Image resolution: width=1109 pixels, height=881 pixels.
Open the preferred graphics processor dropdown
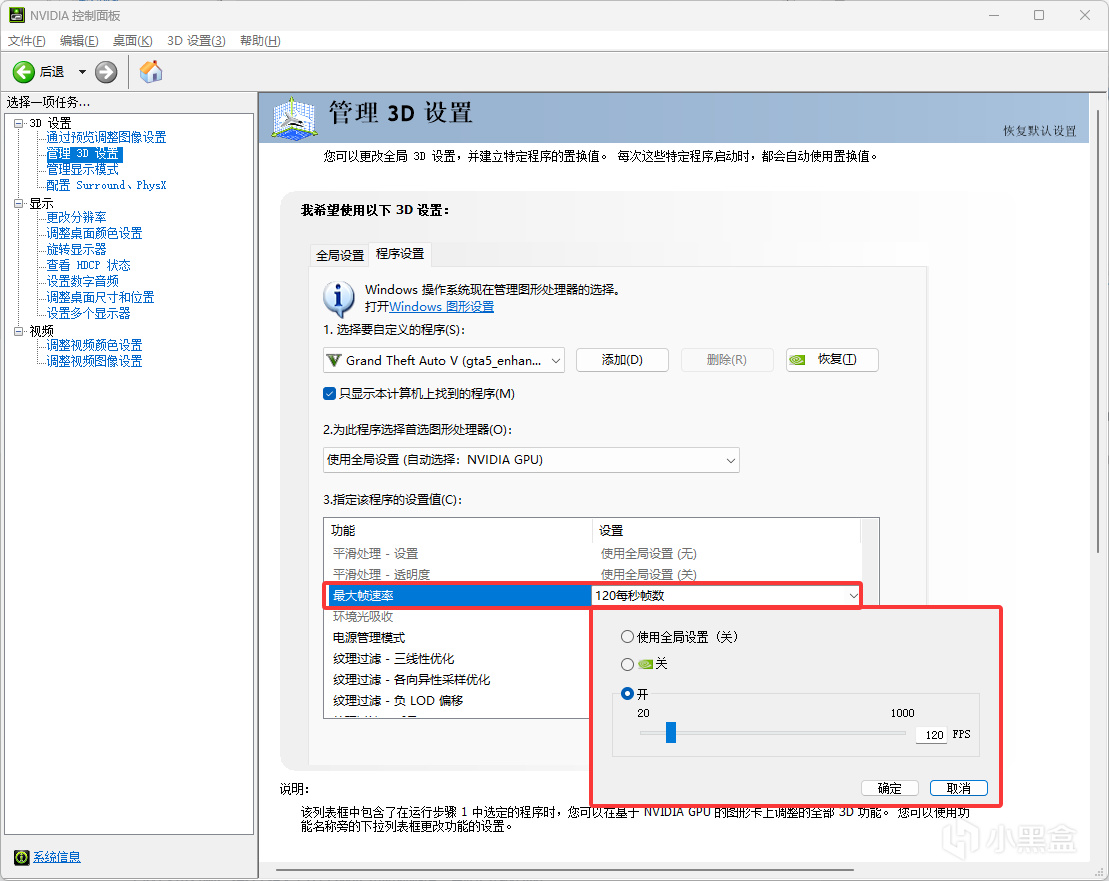pos(531,460)
